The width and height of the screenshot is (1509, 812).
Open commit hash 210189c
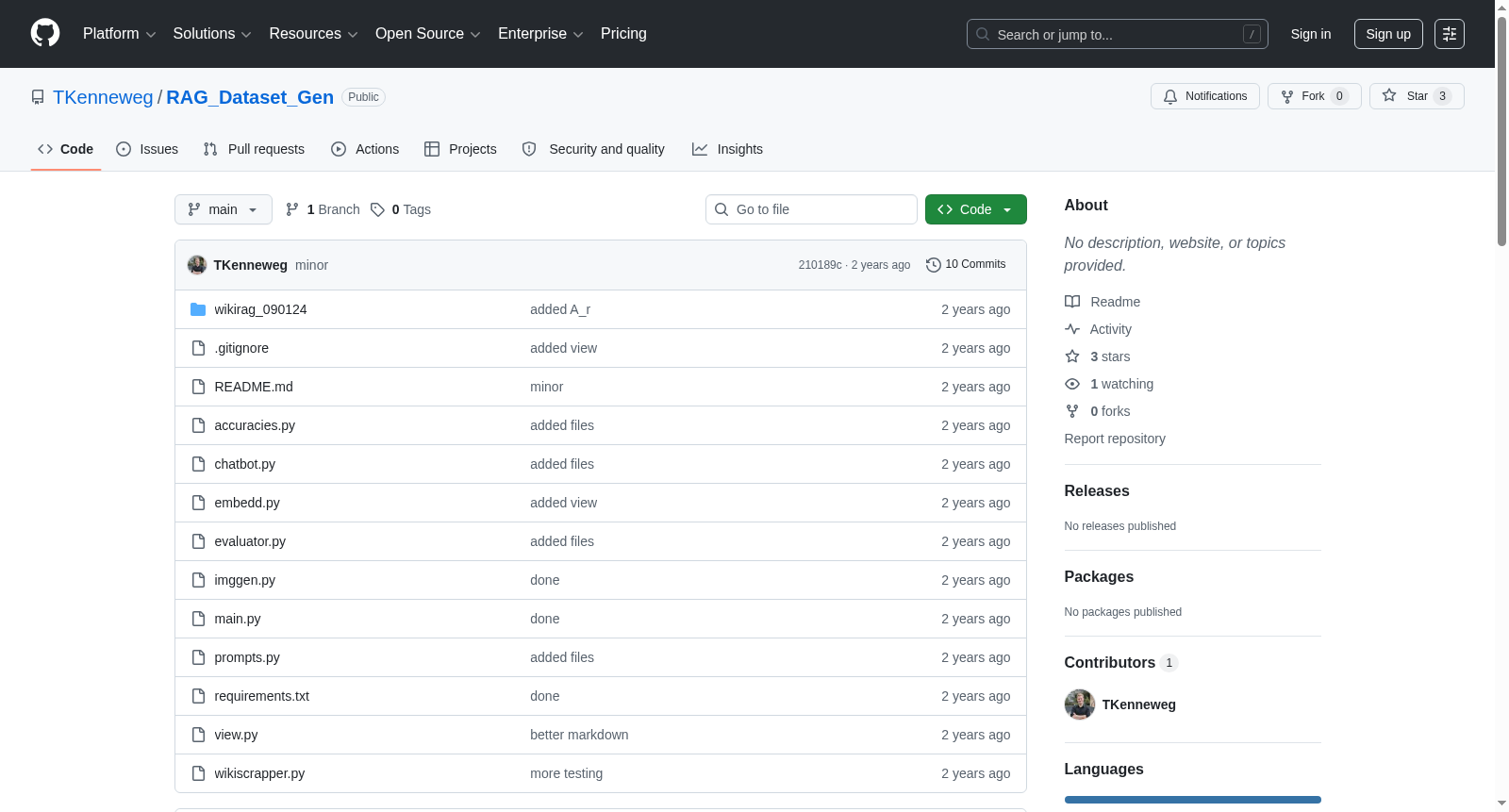point(820,265)
